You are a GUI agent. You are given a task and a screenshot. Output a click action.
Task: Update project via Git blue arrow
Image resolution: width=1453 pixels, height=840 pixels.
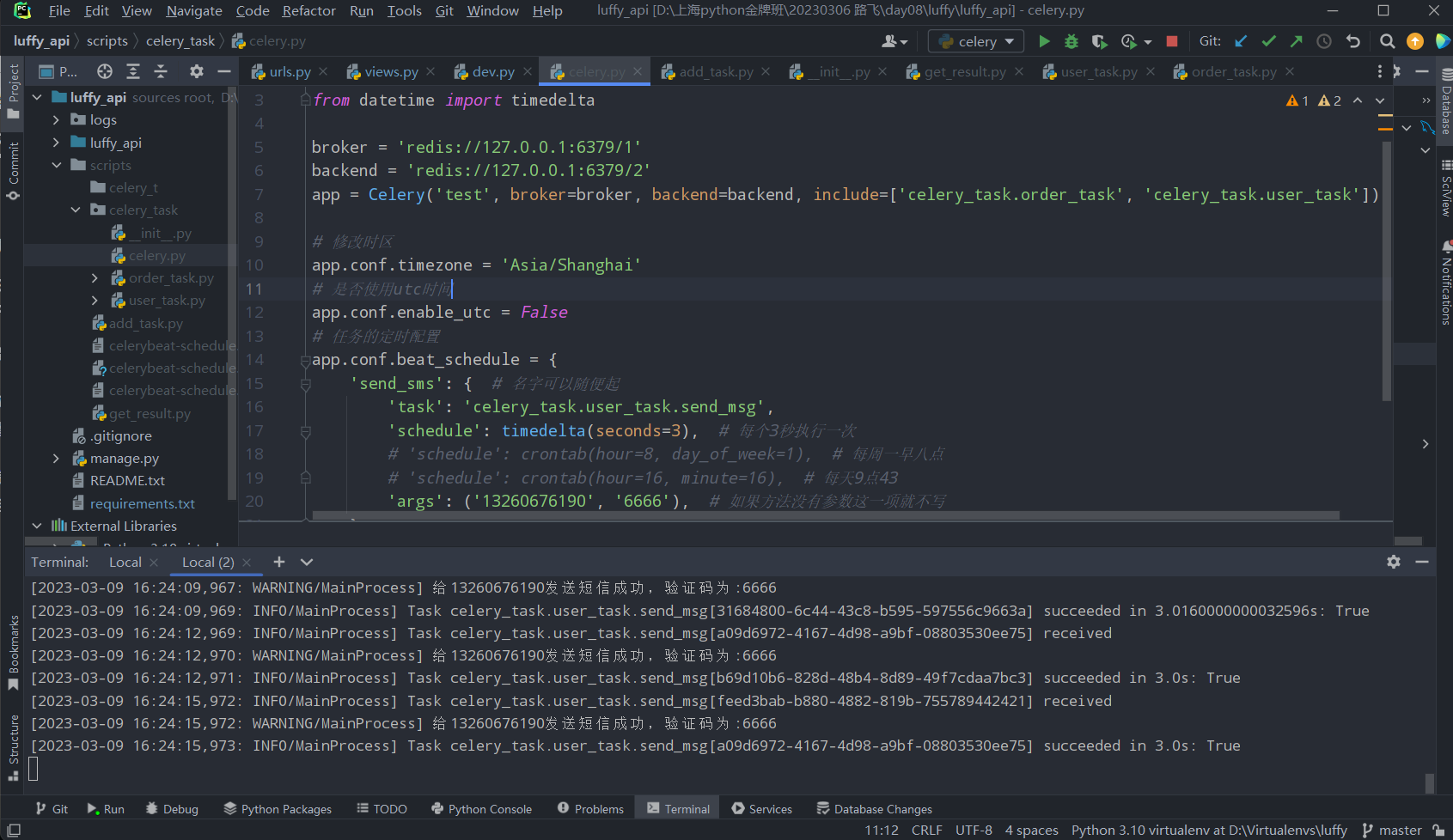[x=1241, y=41]
